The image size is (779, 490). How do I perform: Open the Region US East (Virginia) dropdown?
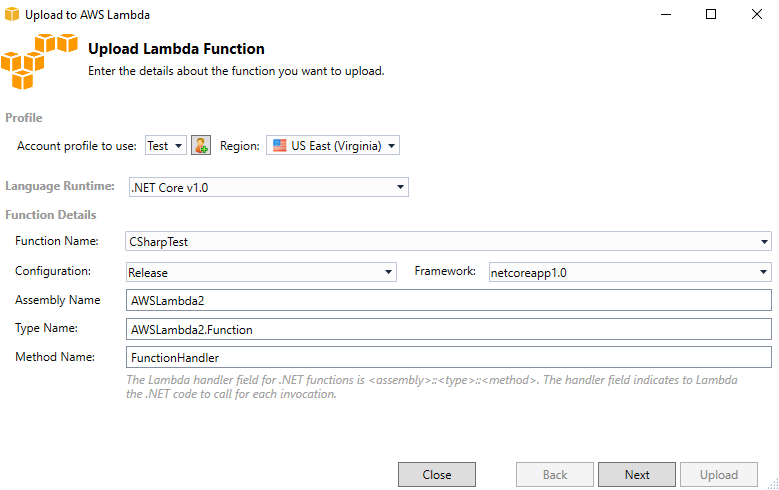coord(333,145)
